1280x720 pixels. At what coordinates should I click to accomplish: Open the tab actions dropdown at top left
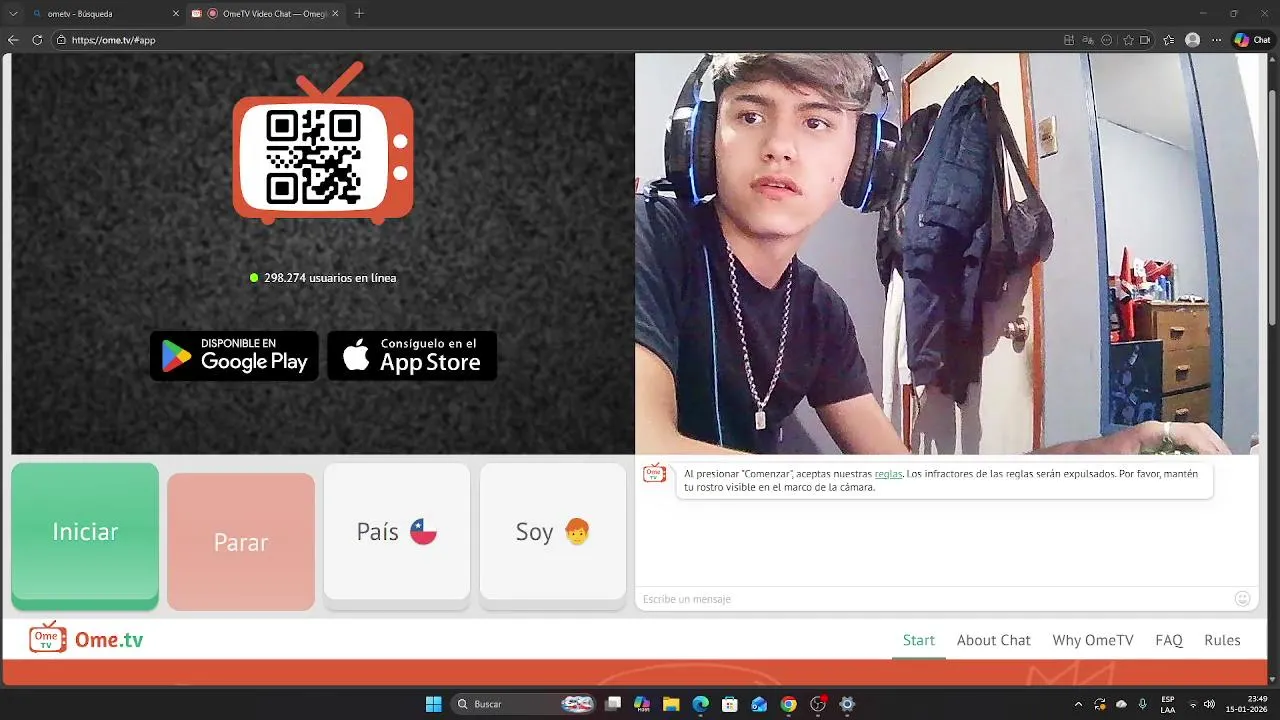pos(13,13)
